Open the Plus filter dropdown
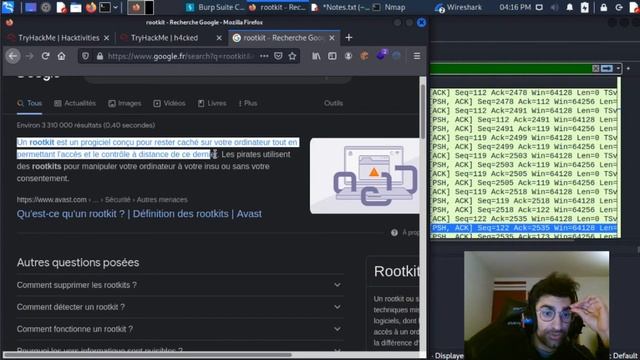The height and width of the screenshot is (360, 640). (x=248, y=104)
